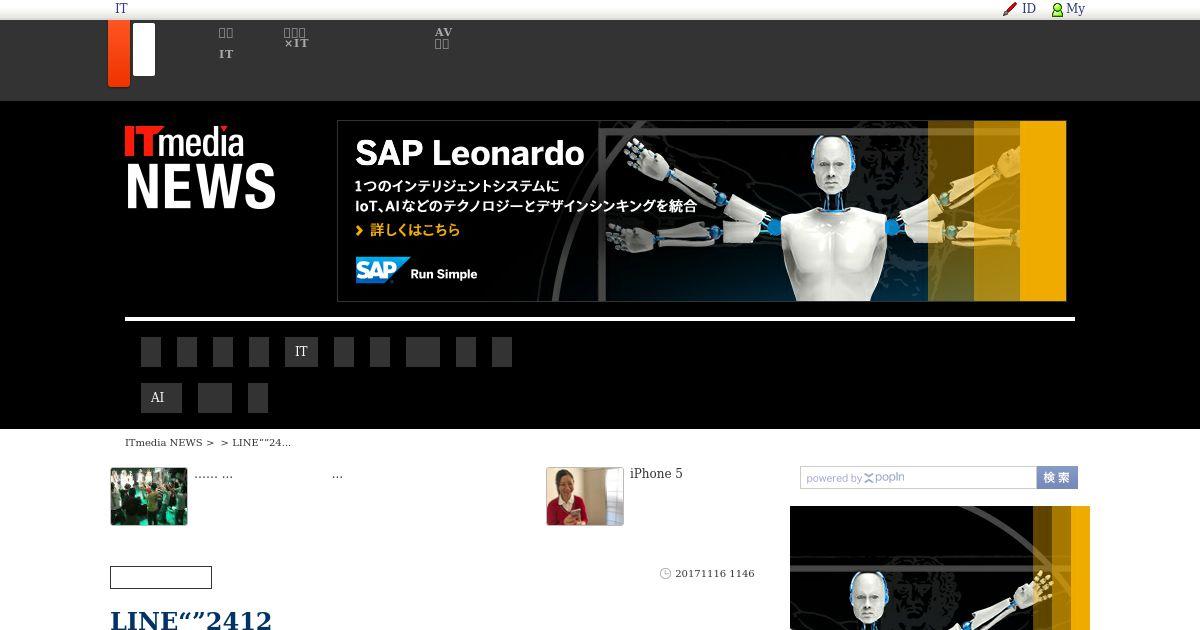Screen dimensions: 1200x630
Task: Open the crowd photo related article thumbnail
Action: click(x=149, y=496)
